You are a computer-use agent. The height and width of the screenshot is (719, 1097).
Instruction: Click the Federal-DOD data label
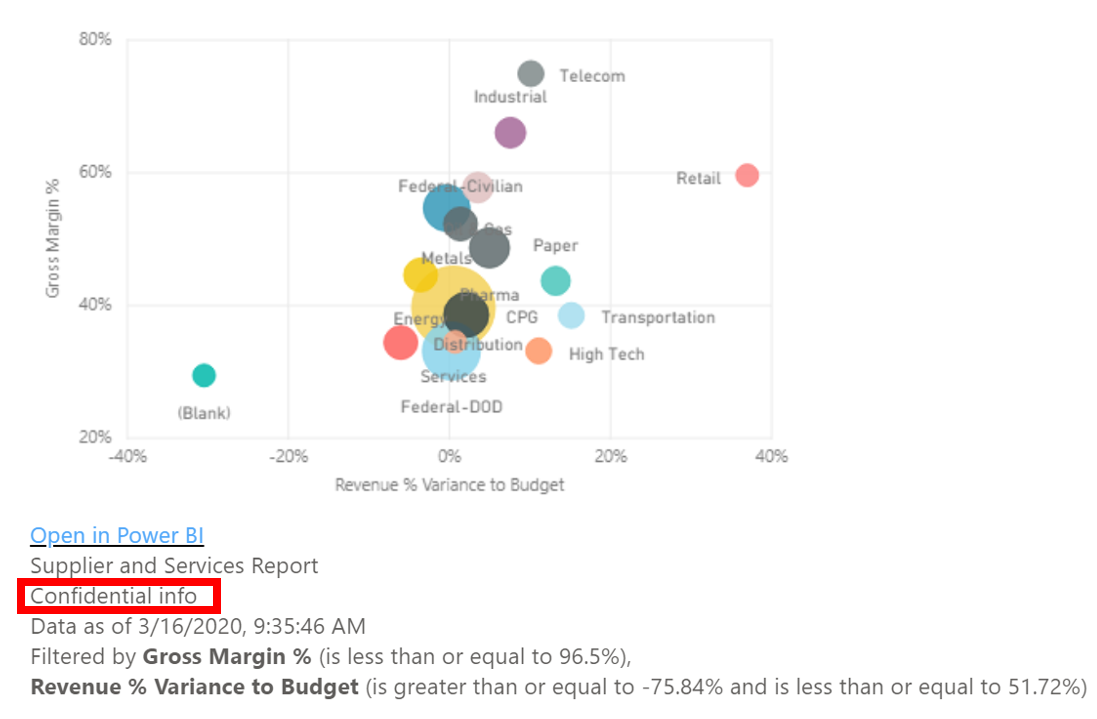tap(451, 407)
